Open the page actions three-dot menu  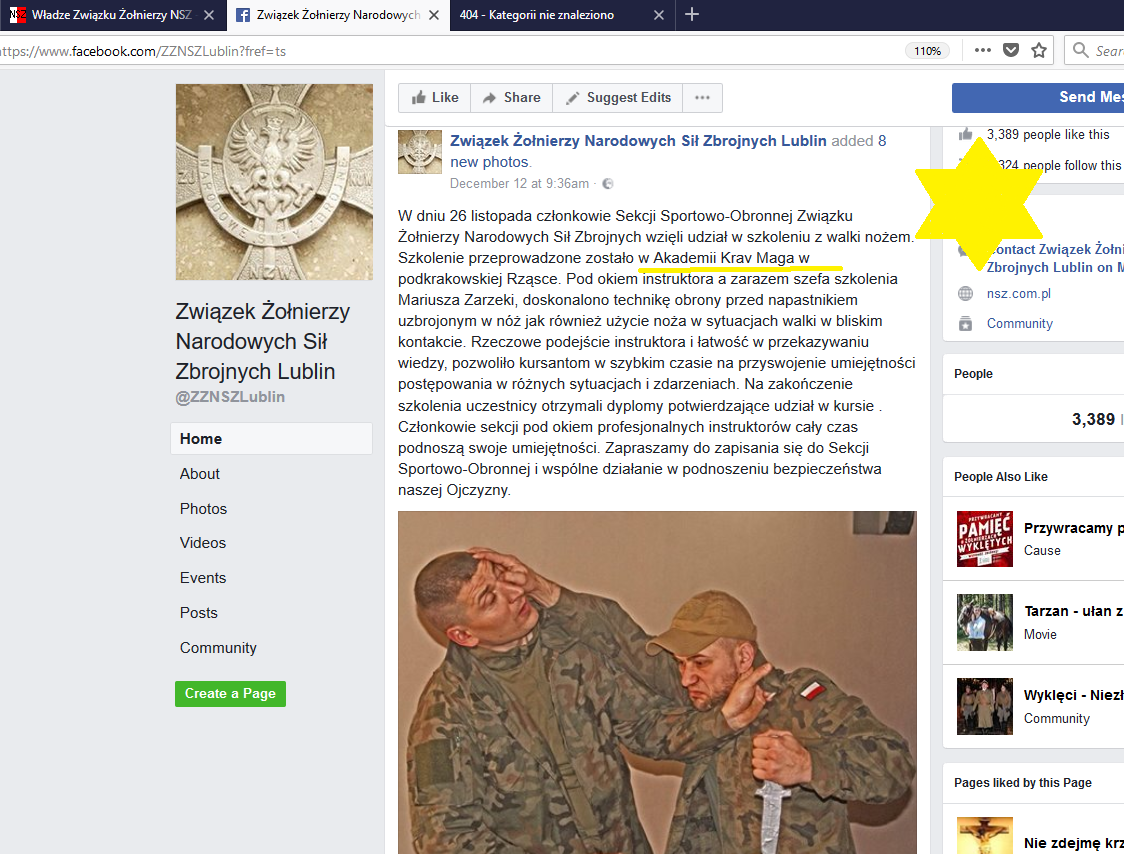coord(983,50)
